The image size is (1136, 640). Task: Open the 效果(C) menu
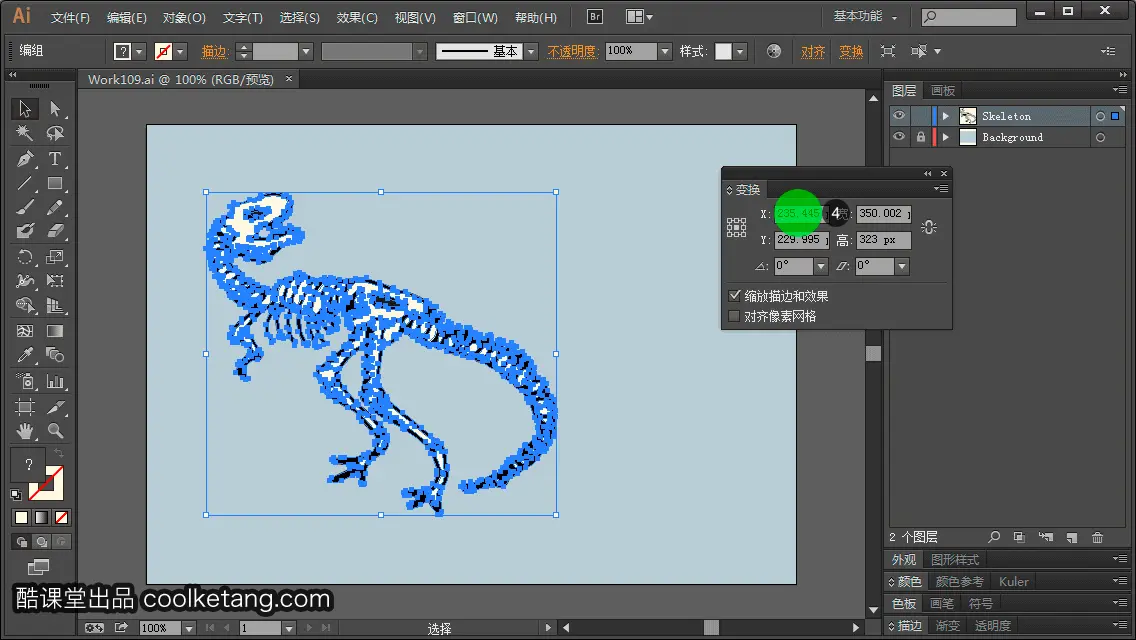click(x=357, y=17)
